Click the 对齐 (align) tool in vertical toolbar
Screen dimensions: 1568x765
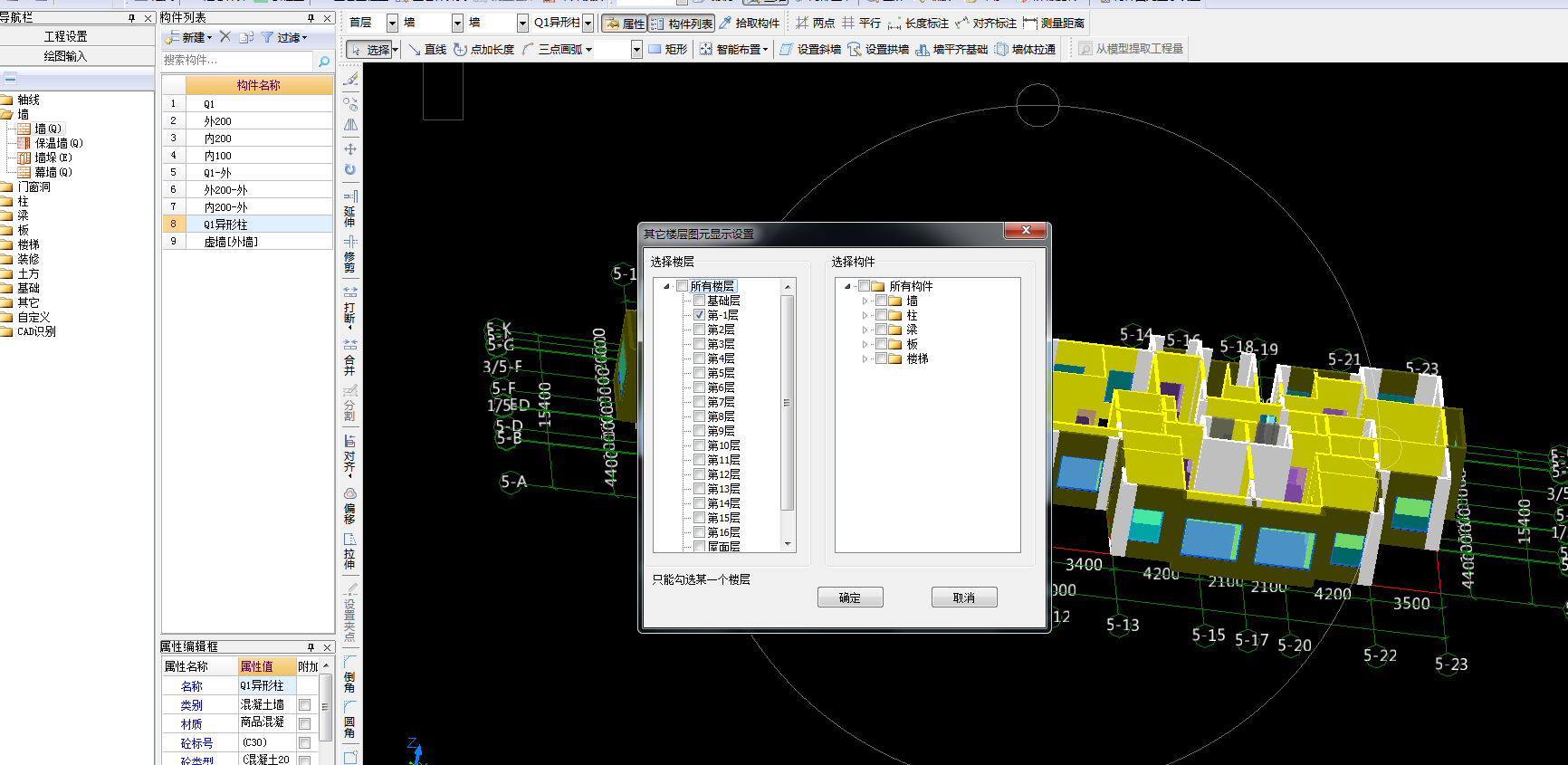pos(350,455)
